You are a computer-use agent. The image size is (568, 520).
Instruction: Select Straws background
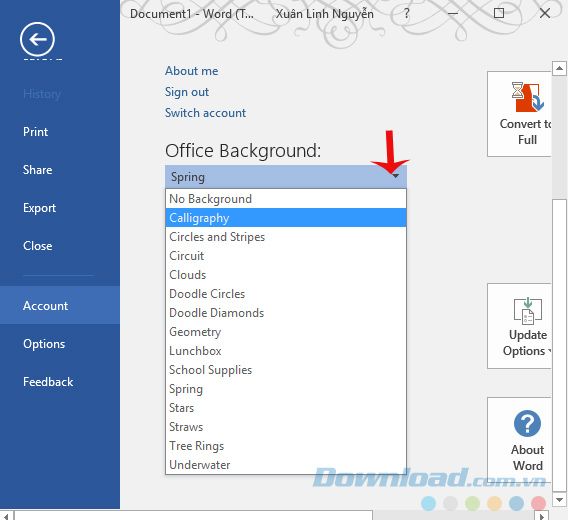(286, 427)
